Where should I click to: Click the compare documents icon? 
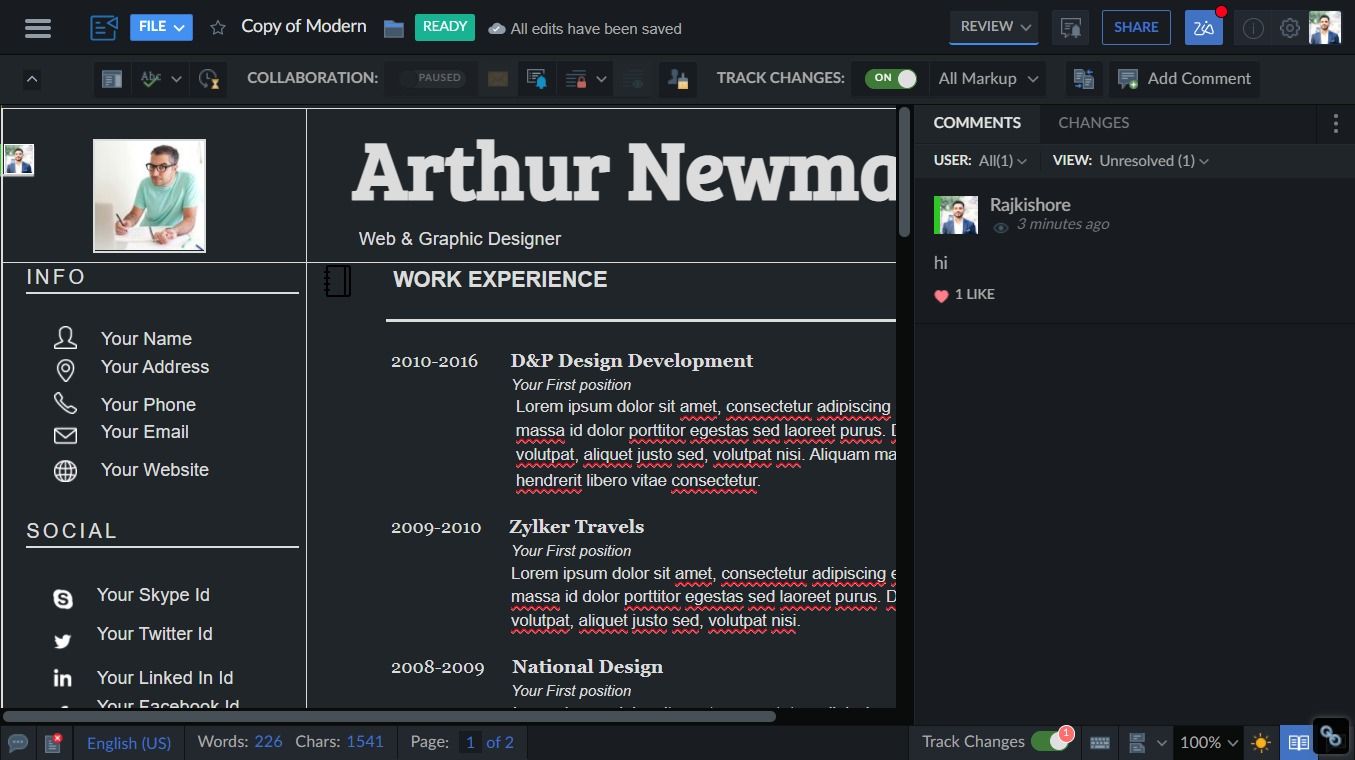1083,79
